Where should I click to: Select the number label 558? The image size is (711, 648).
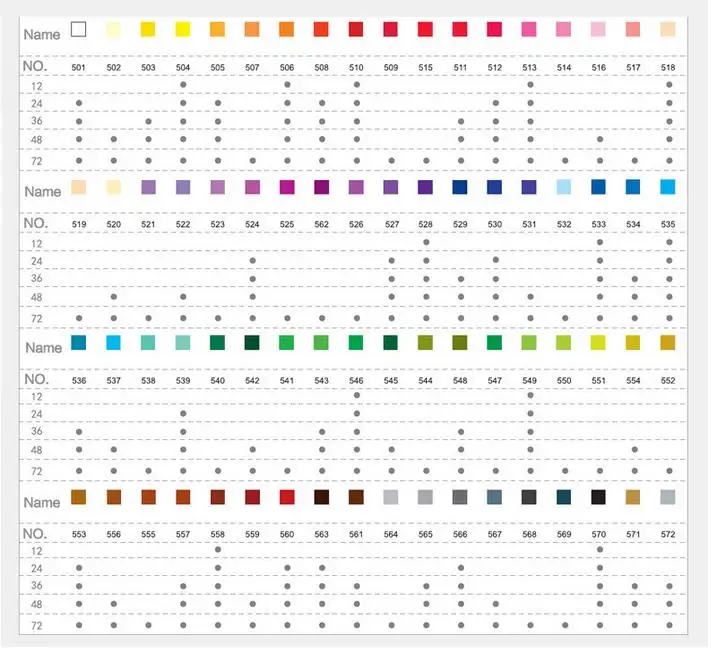218,534
